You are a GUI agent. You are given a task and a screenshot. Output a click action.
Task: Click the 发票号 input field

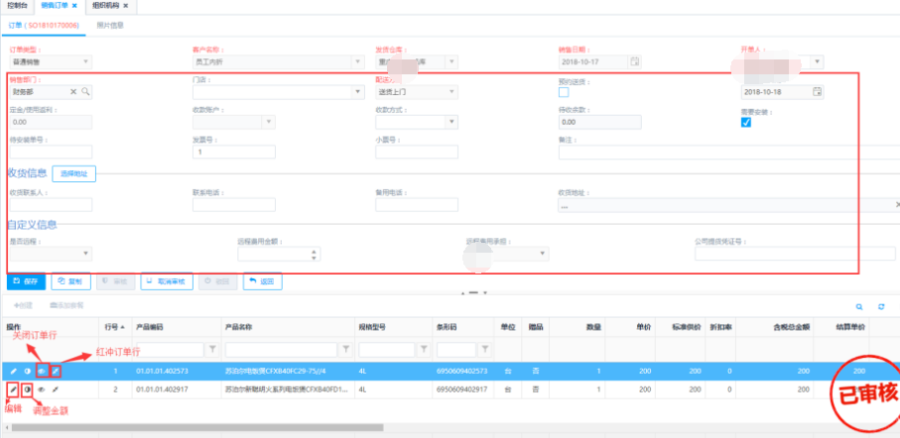click(234, 152)
